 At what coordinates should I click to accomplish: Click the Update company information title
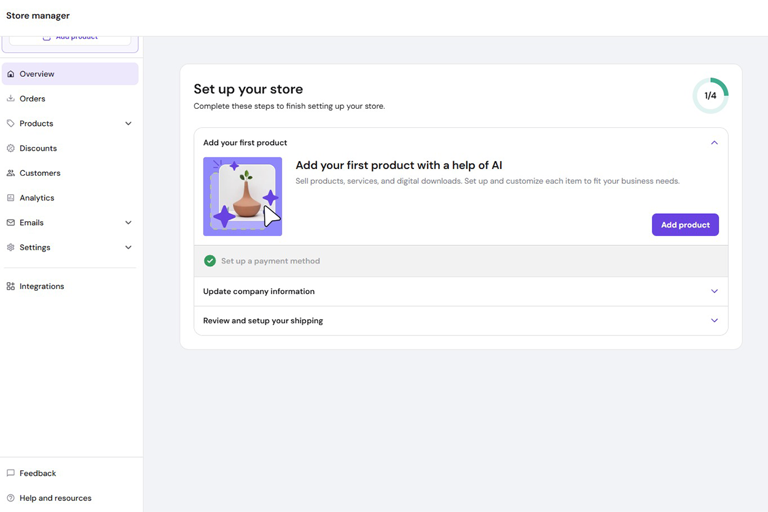click(259, 291)
